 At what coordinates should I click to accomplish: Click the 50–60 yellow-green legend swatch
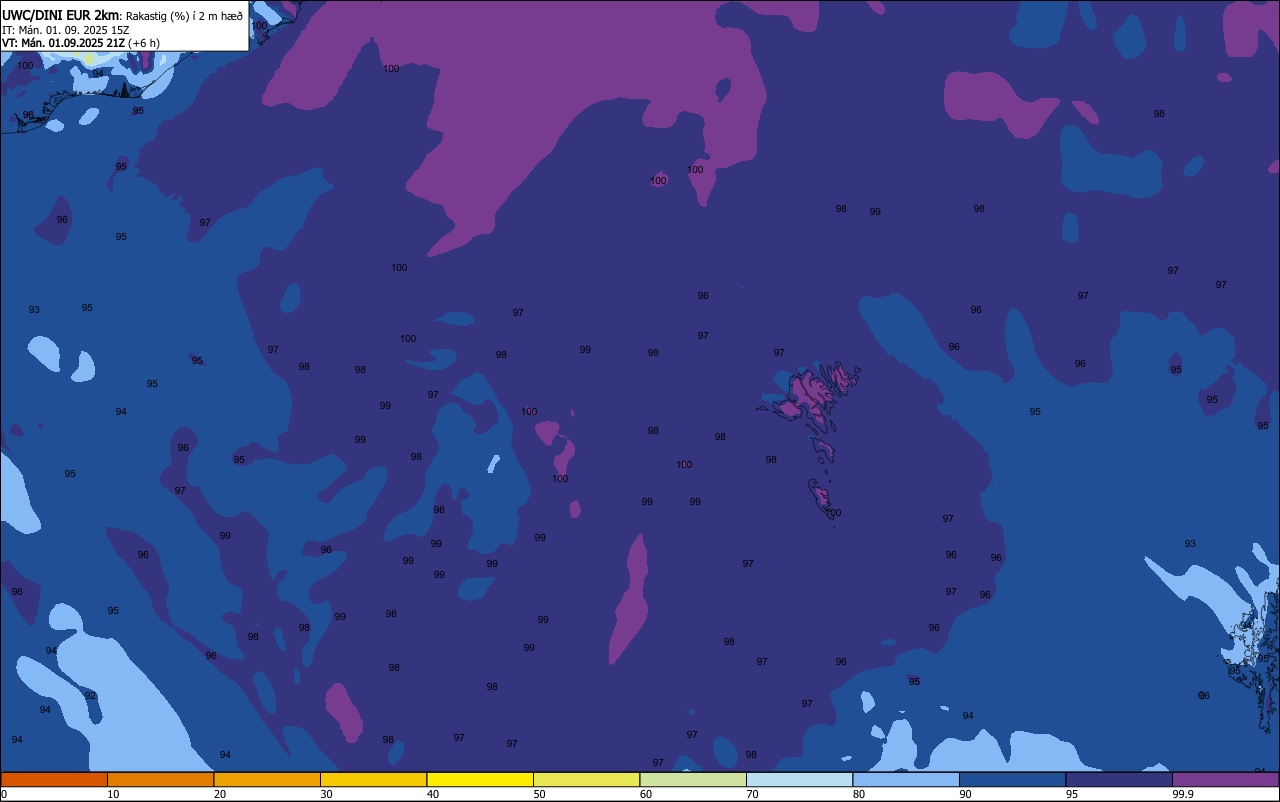(586, 779)
